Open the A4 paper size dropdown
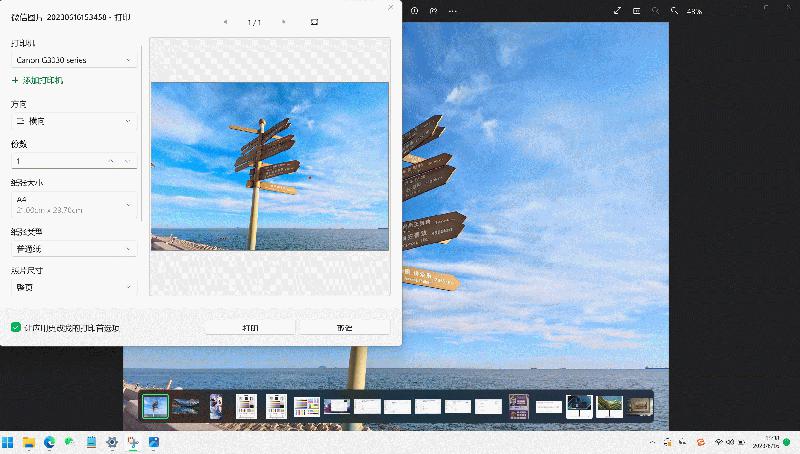This screenshot has width=800, height=454. (74, 205)
